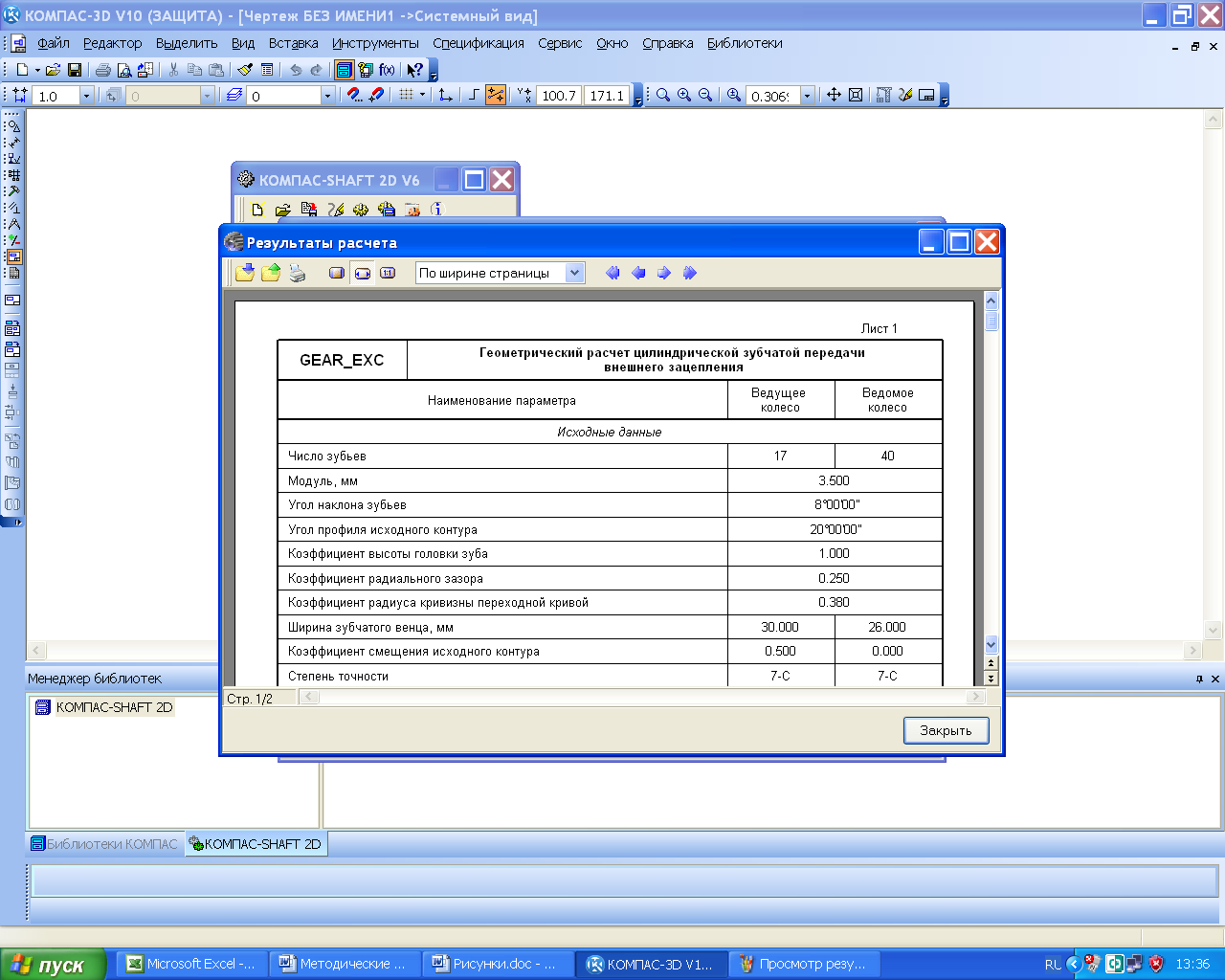Jump to the last report page
This screenshot has width=1225, height=980.
point(689,273)
